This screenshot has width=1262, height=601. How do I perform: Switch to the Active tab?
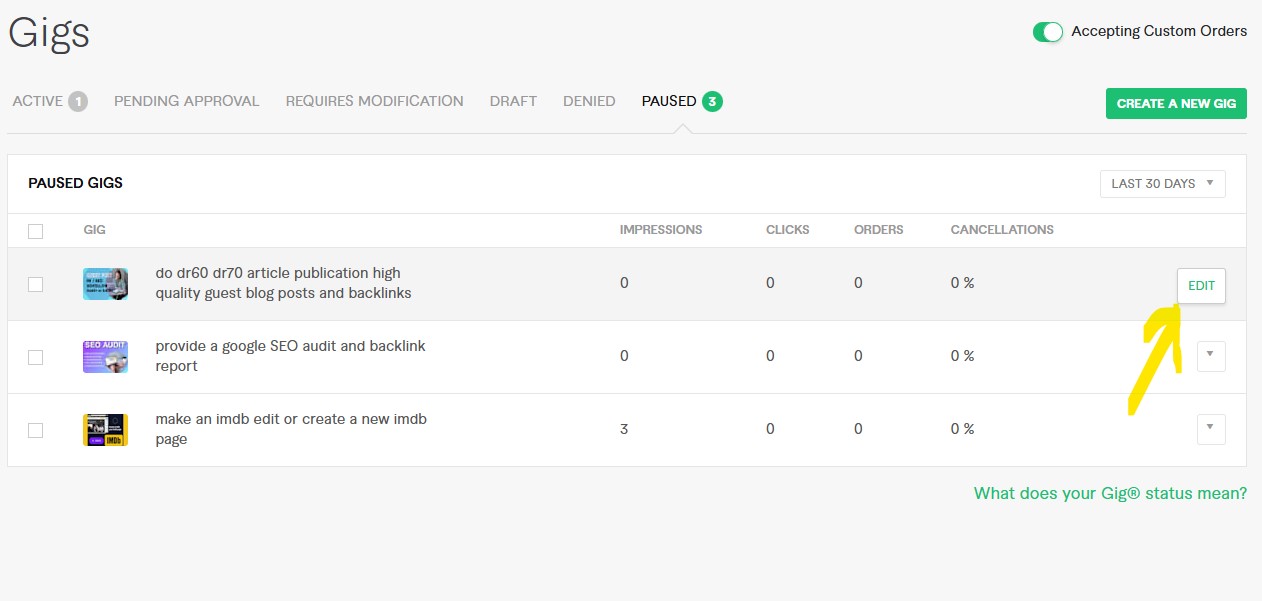pyautogui.click(x=49, y=101)
